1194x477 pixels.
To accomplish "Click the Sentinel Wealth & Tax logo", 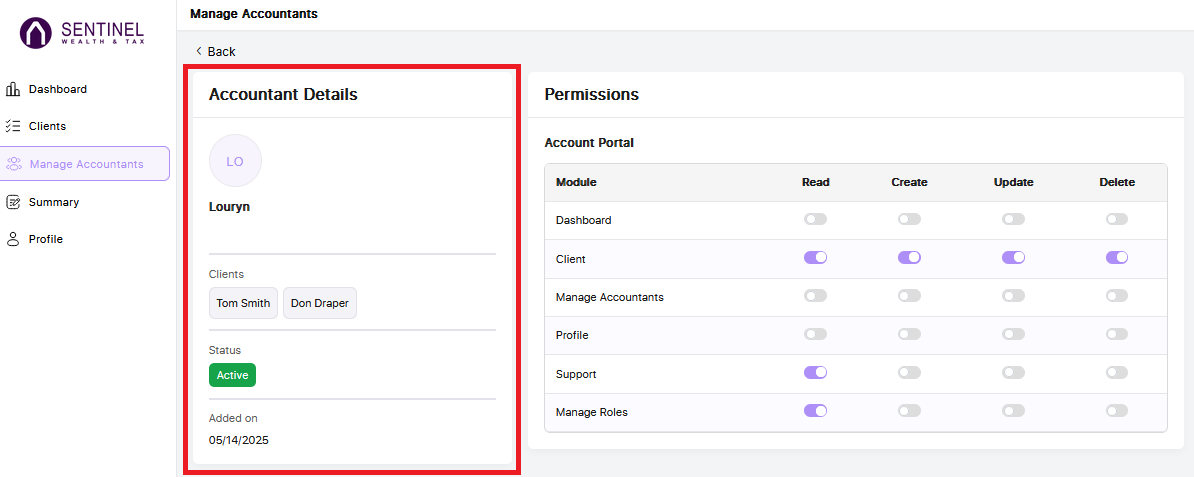I will (81, 34).
